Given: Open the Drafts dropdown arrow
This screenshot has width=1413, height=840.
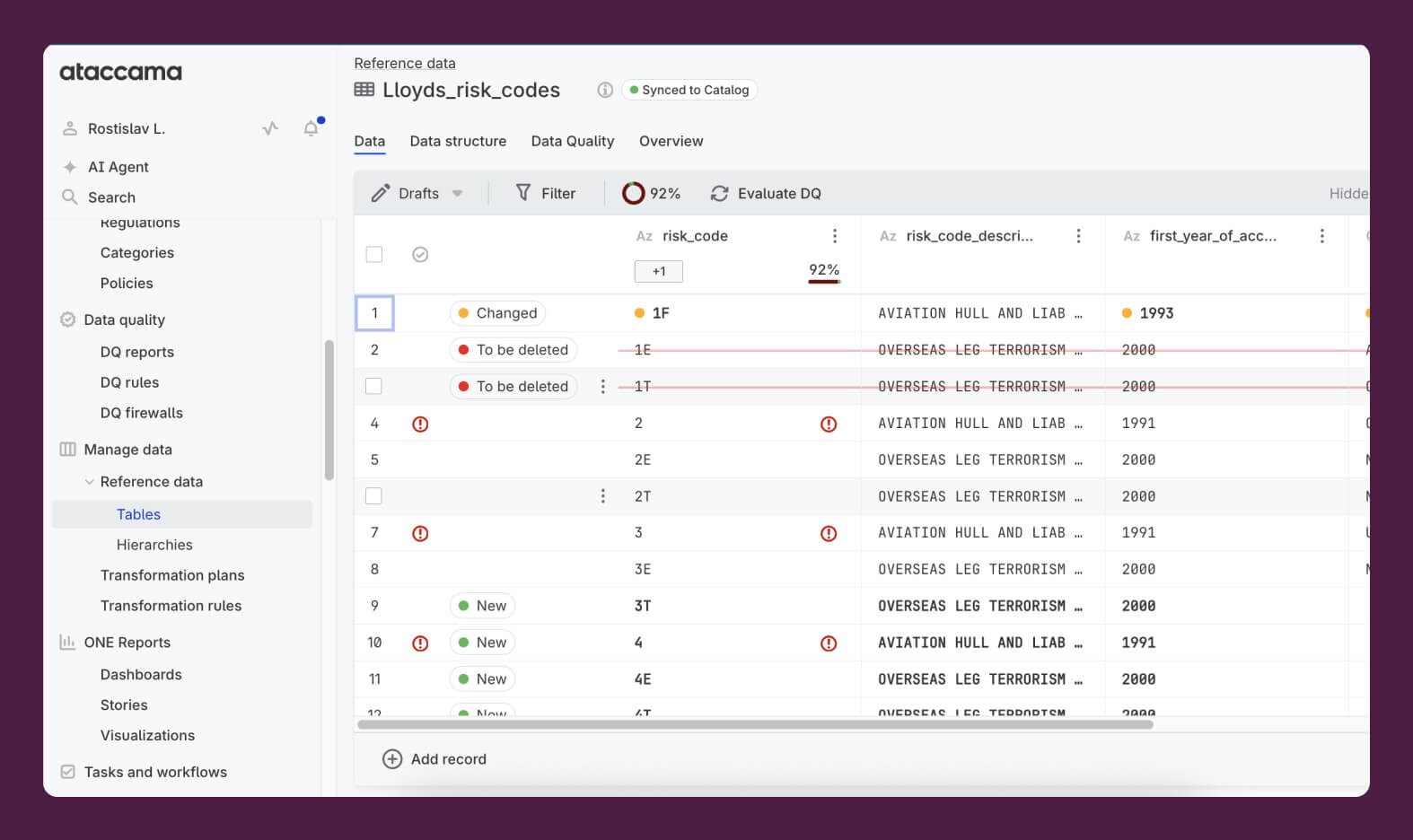Looking at the screenshot, I should click(x=457, y=193).
